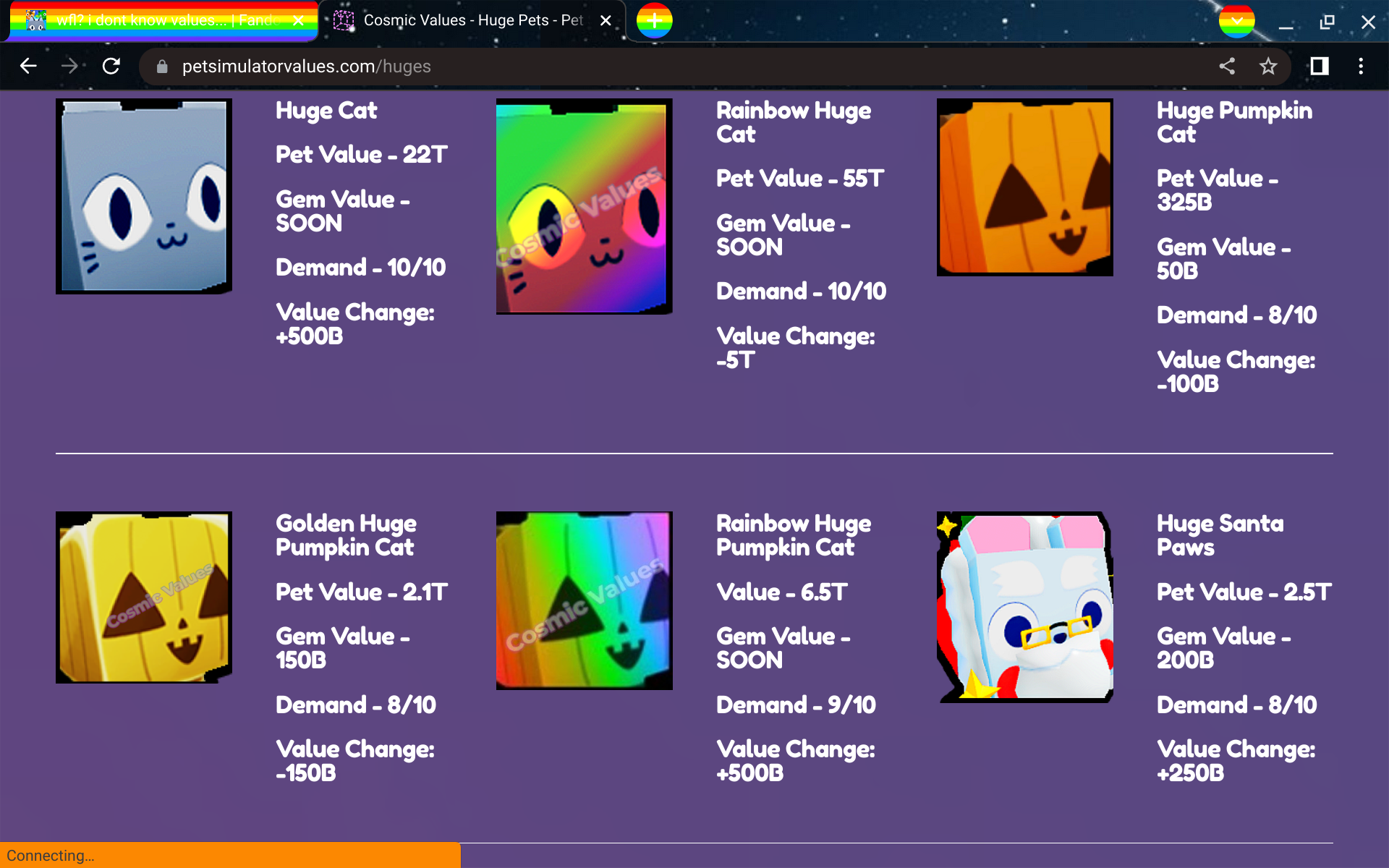Click Huge Santa Paws 'Demand - 8/10'

[1236, 705]
